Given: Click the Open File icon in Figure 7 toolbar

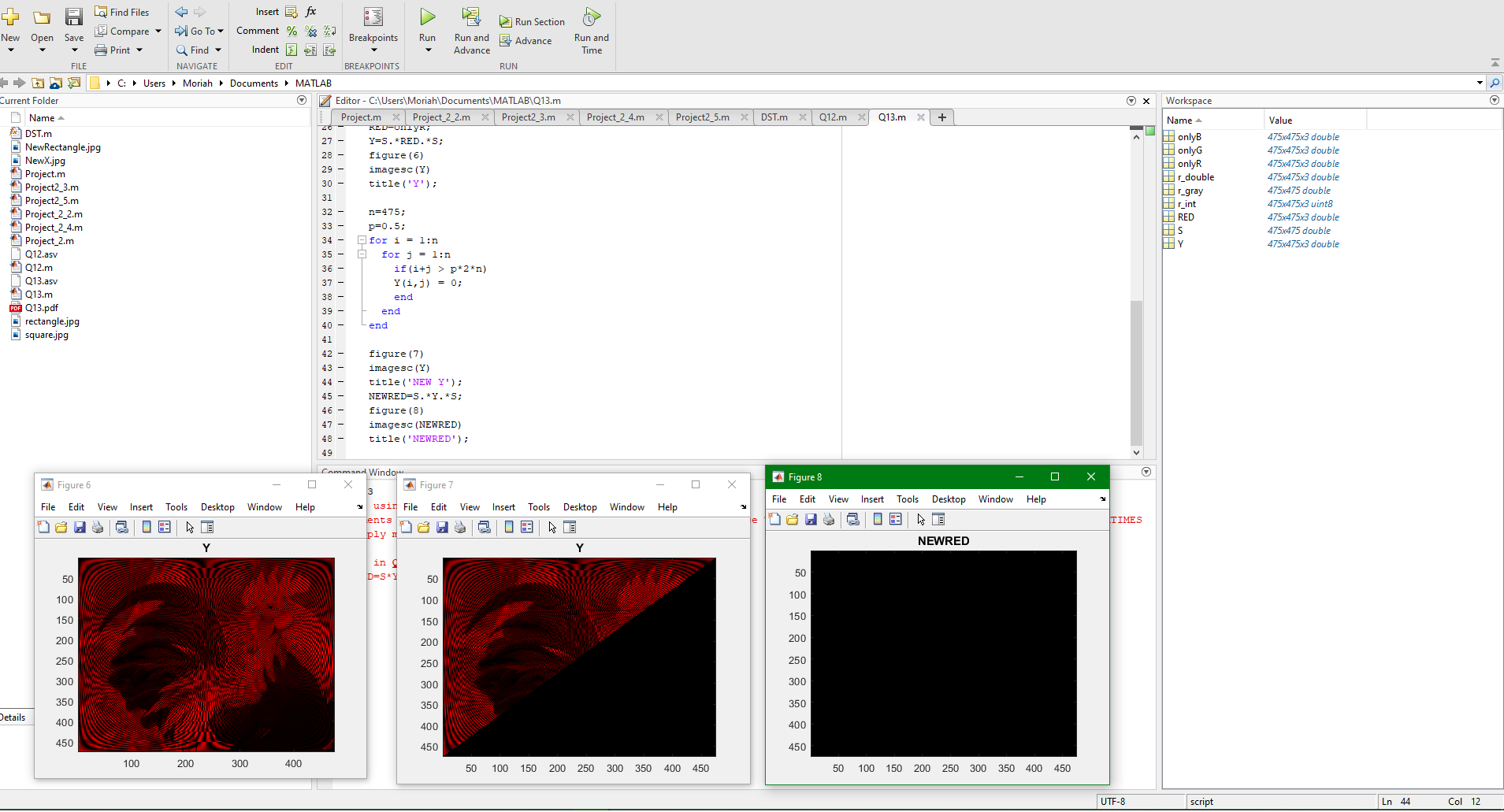Looking at the screenshot, I should (x=424, y=528).
